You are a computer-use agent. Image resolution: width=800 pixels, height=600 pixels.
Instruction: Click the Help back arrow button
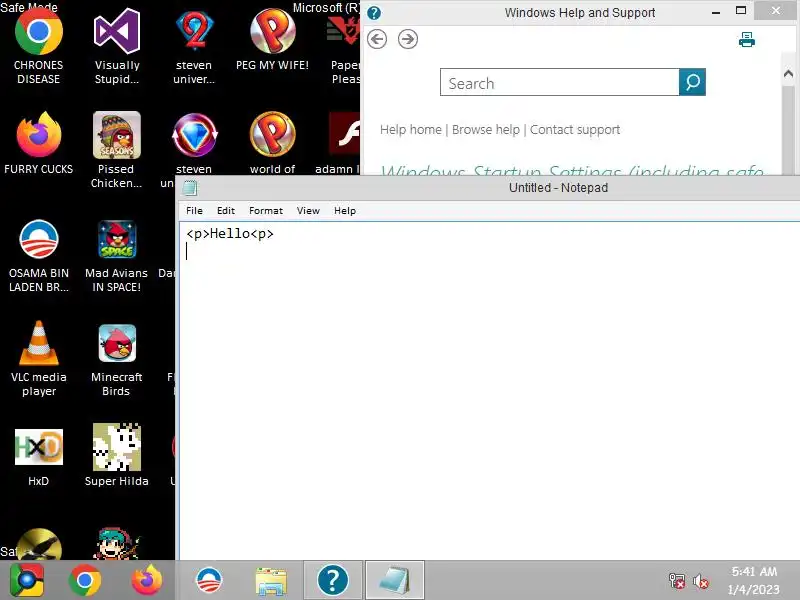pos(377,39)
